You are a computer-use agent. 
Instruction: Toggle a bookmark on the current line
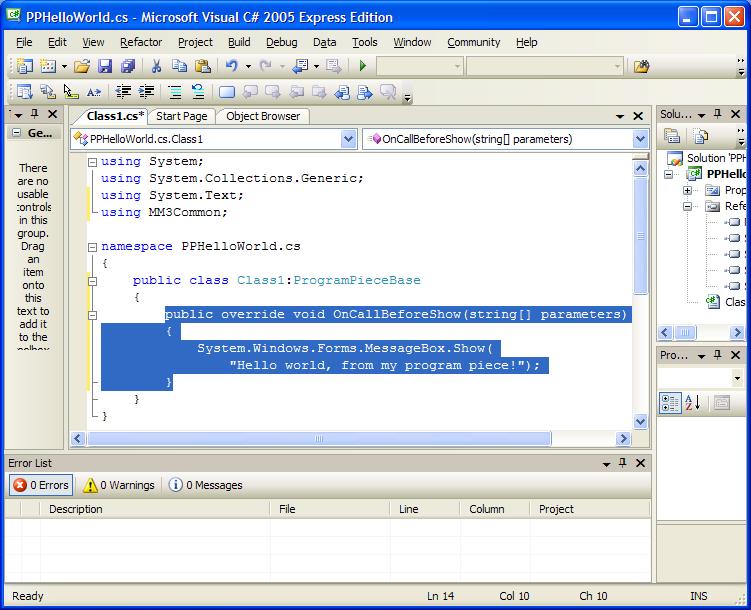point(227,91)
